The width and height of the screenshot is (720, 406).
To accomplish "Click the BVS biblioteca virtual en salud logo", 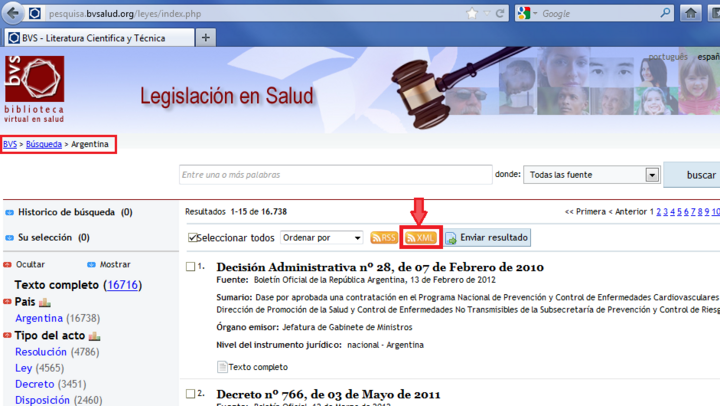I will [34, 89].
